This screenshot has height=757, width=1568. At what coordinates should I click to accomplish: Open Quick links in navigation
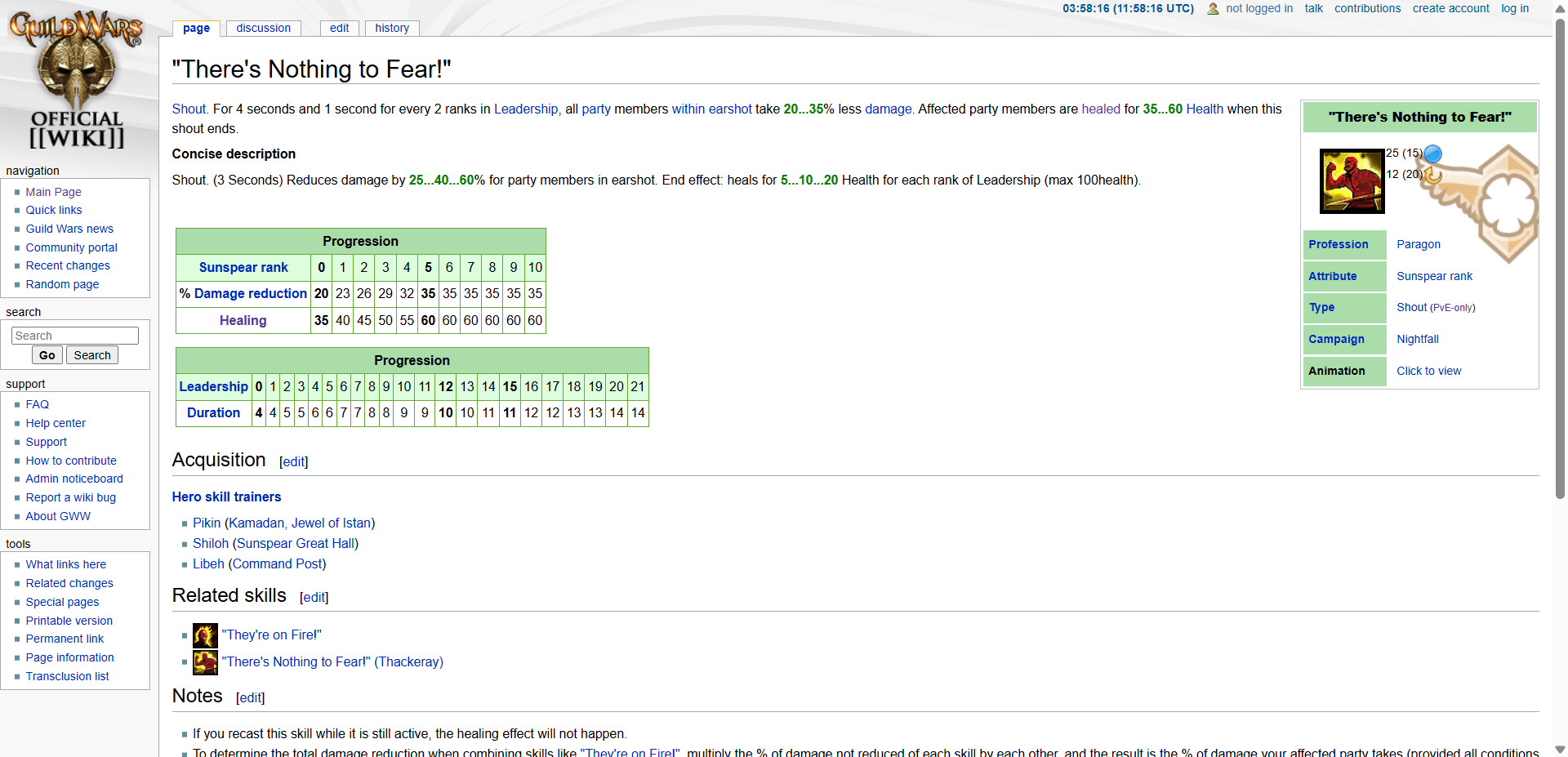(x=54, y=210)
